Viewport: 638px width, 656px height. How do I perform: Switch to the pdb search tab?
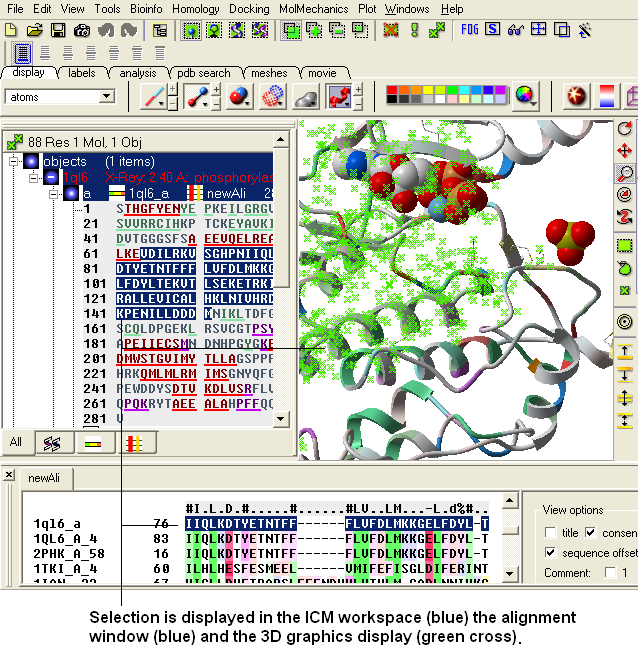coord(200,73)
